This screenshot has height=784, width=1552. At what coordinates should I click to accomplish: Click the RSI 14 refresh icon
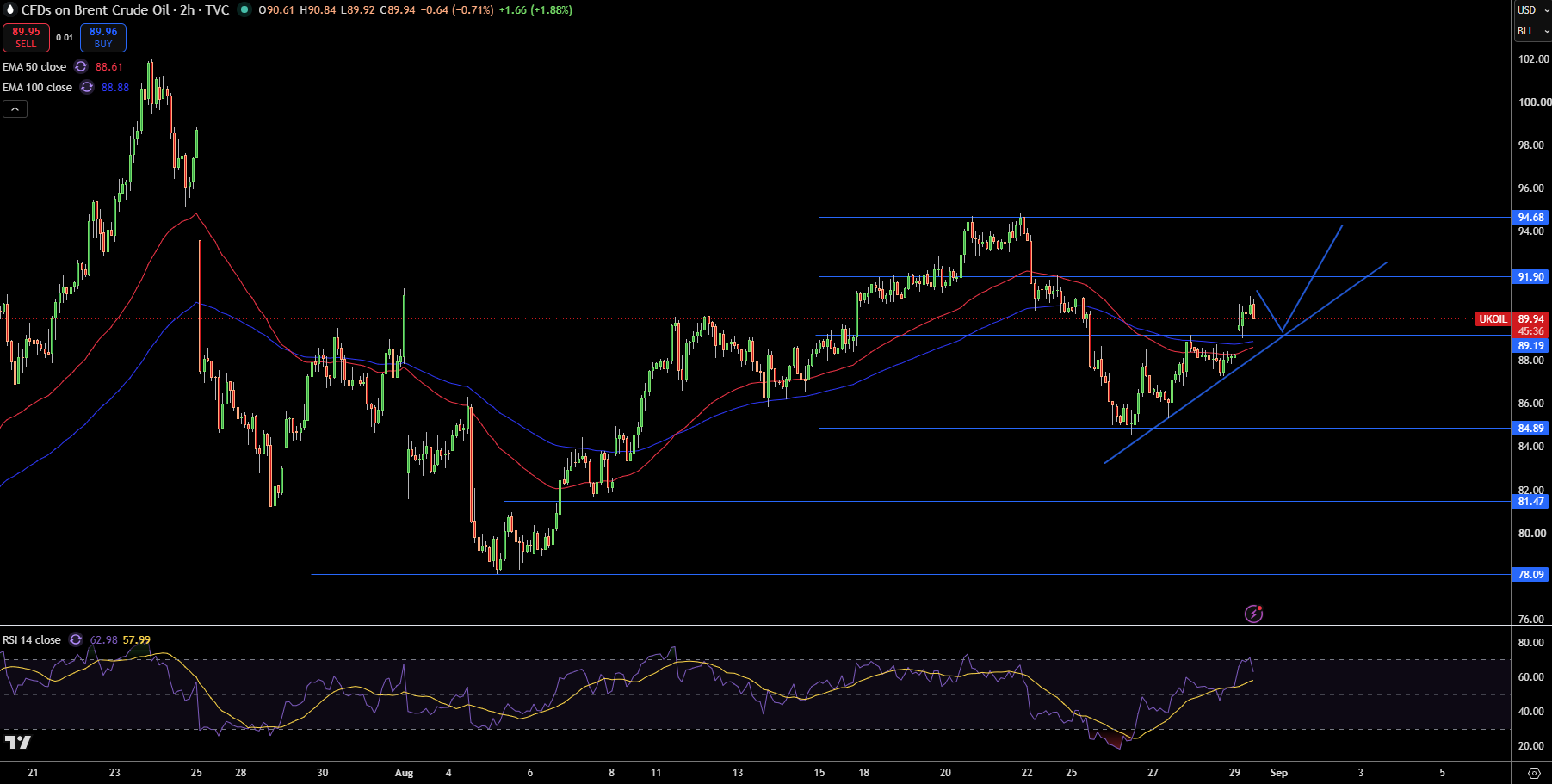(x=76, y=639)
